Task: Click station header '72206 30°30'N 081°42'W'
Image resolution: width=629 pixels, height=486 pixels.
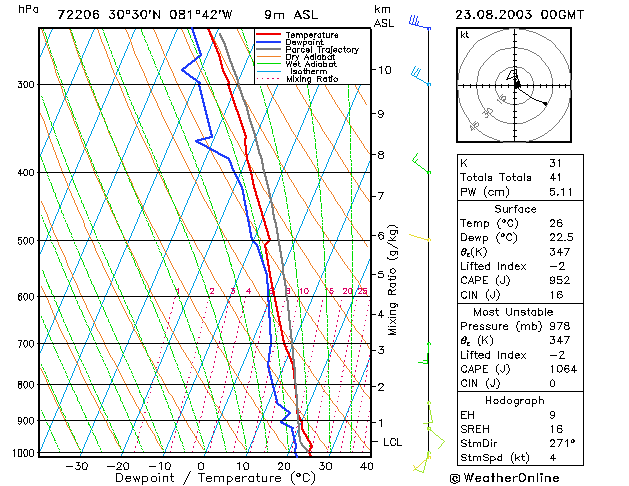Action: tap(145, 15)
